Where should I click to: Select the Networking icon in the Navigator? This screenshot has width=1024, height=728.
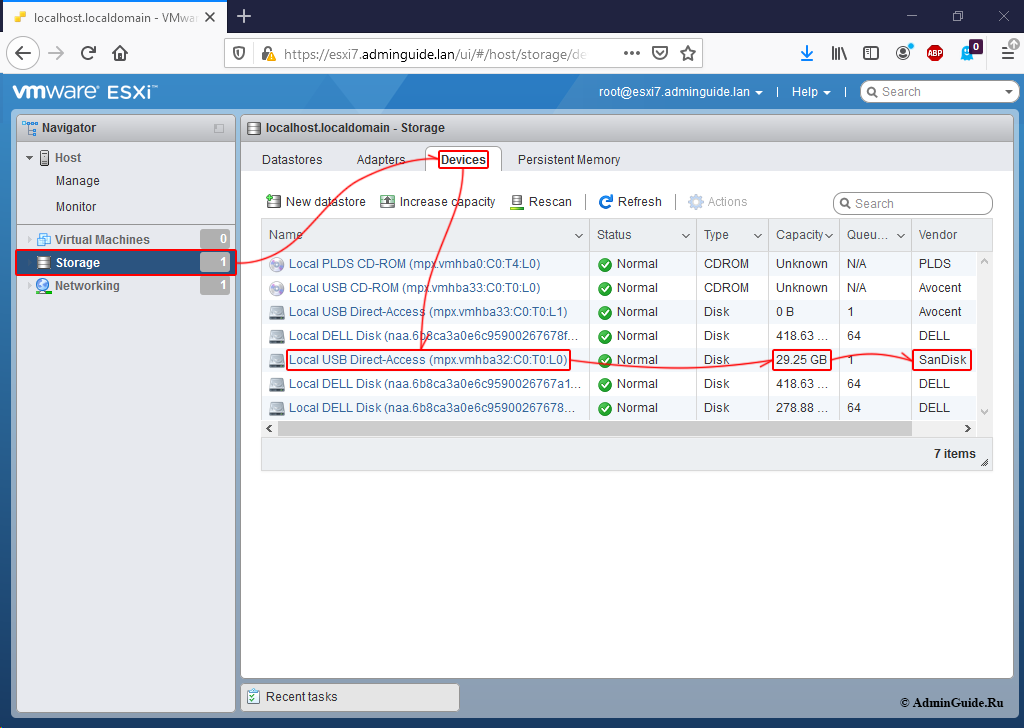pos(43,285)
